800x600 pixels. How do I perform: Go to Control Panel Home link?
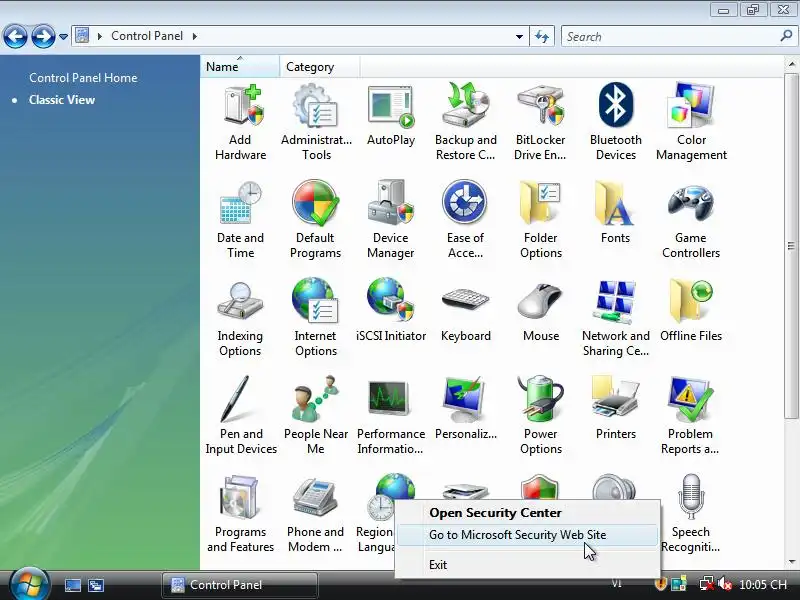pos(83,78)
